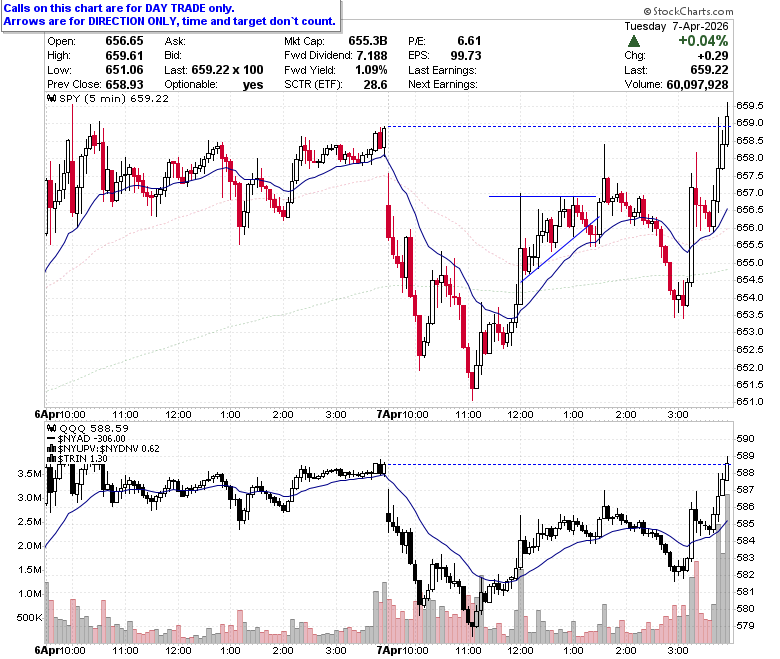Click the 6Apr10:00 label on upper time axis

[x=60, y=414]
